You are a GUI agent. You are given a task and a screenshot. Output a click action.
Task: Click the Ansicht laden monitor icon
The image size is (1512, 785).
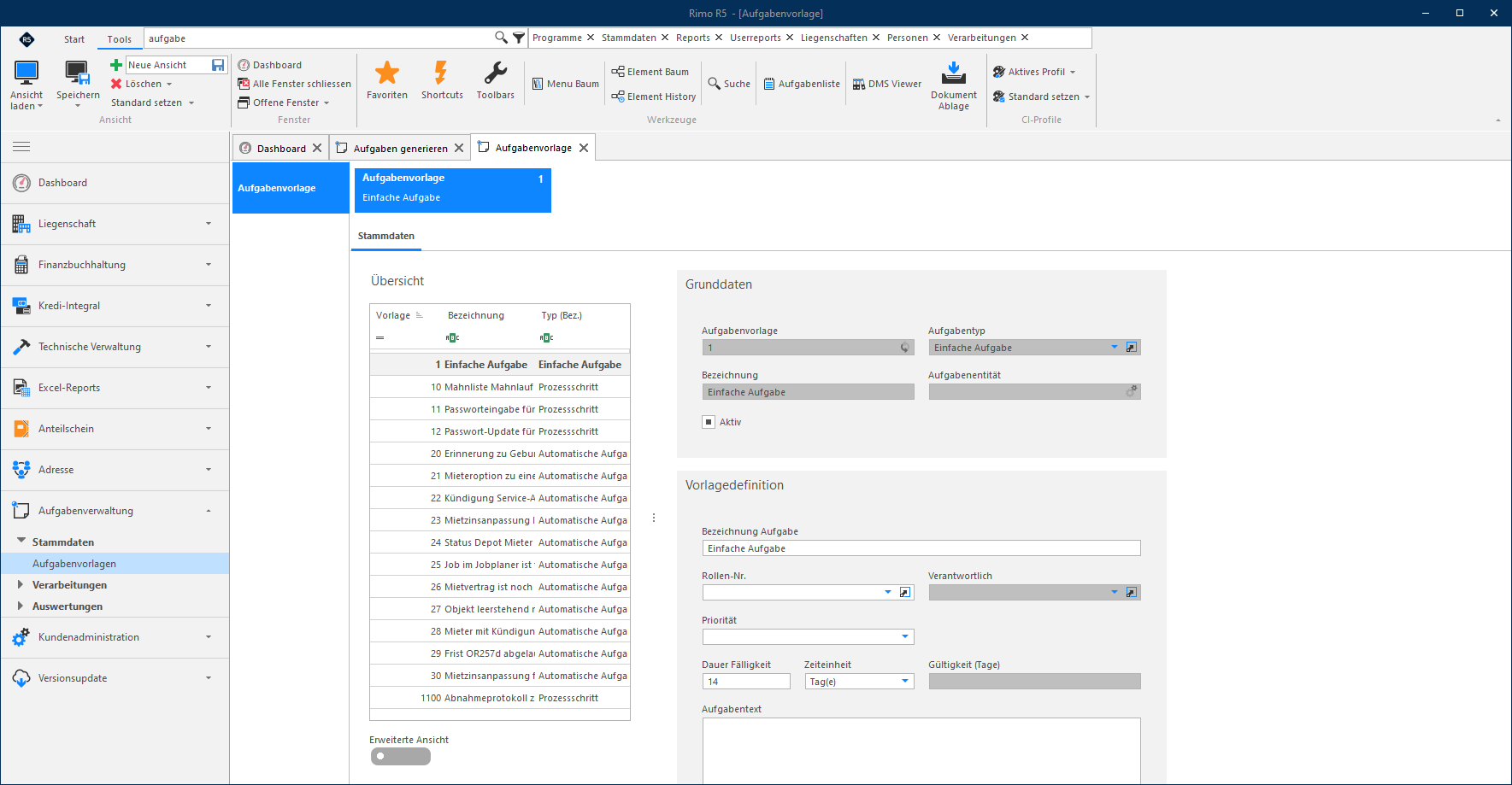26,73
